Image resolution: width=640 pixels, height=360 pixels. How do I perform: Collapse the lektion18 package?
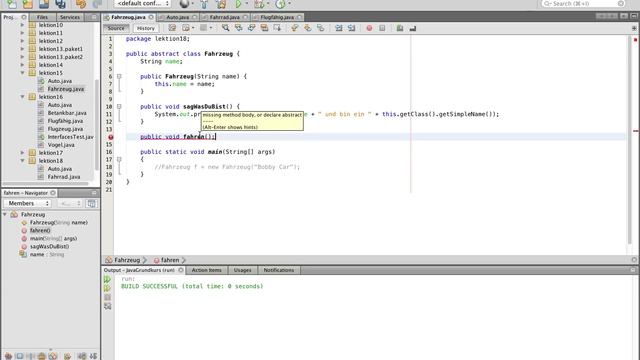tap(22, 161)
